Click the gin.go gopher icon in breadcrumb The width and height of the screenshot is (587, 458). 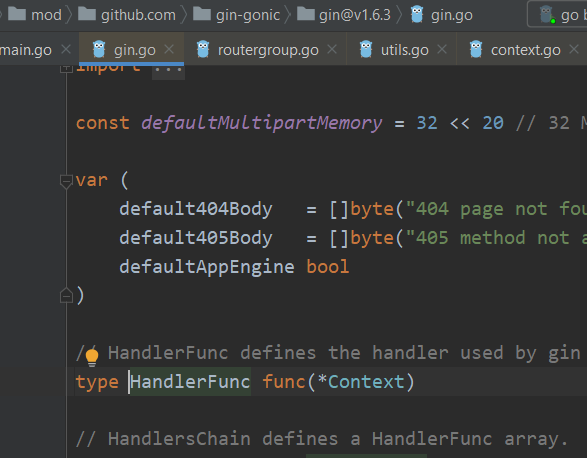tap(417, 15)
